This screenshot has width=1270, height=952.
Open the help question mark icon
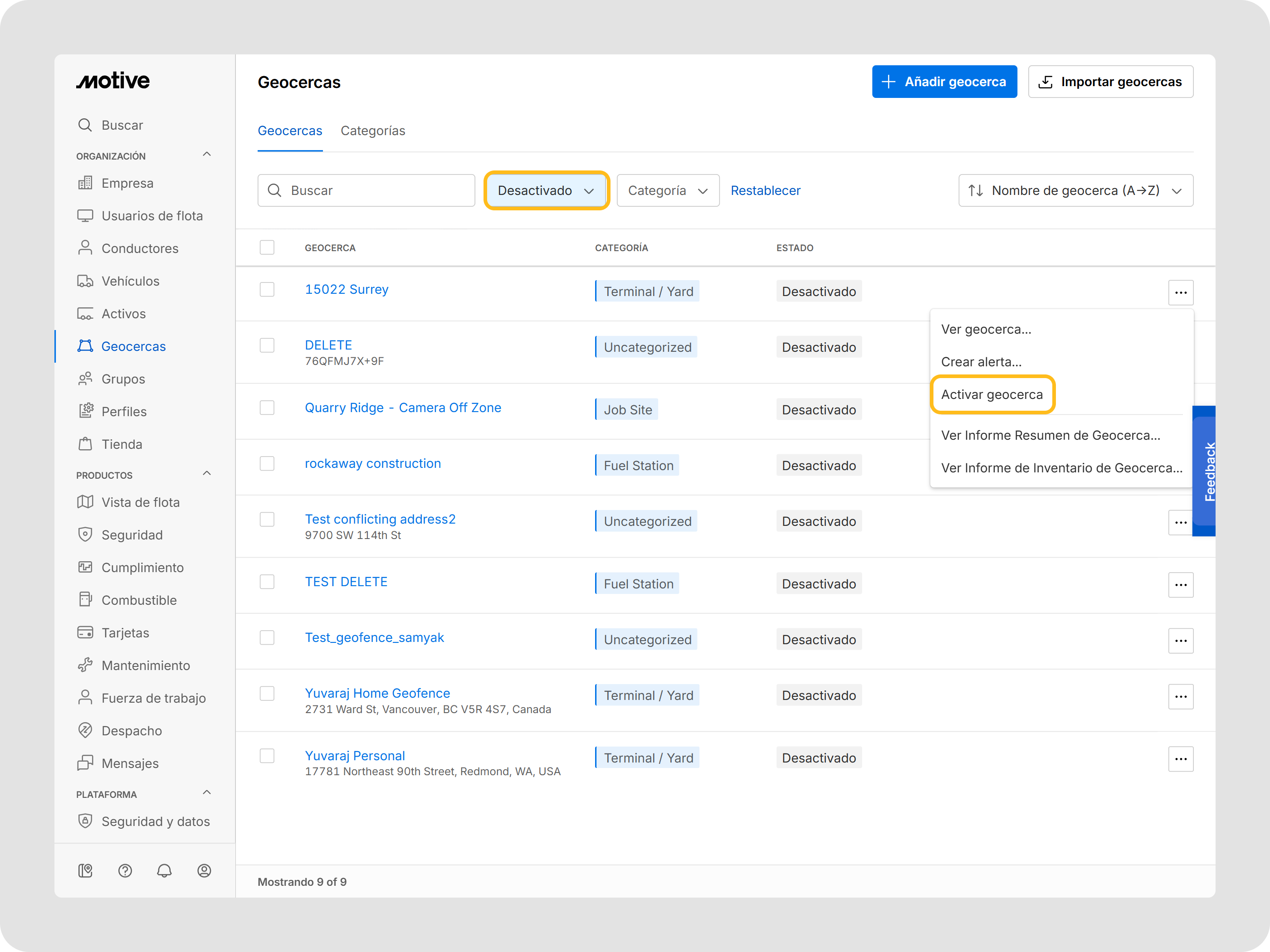(125, 870)
